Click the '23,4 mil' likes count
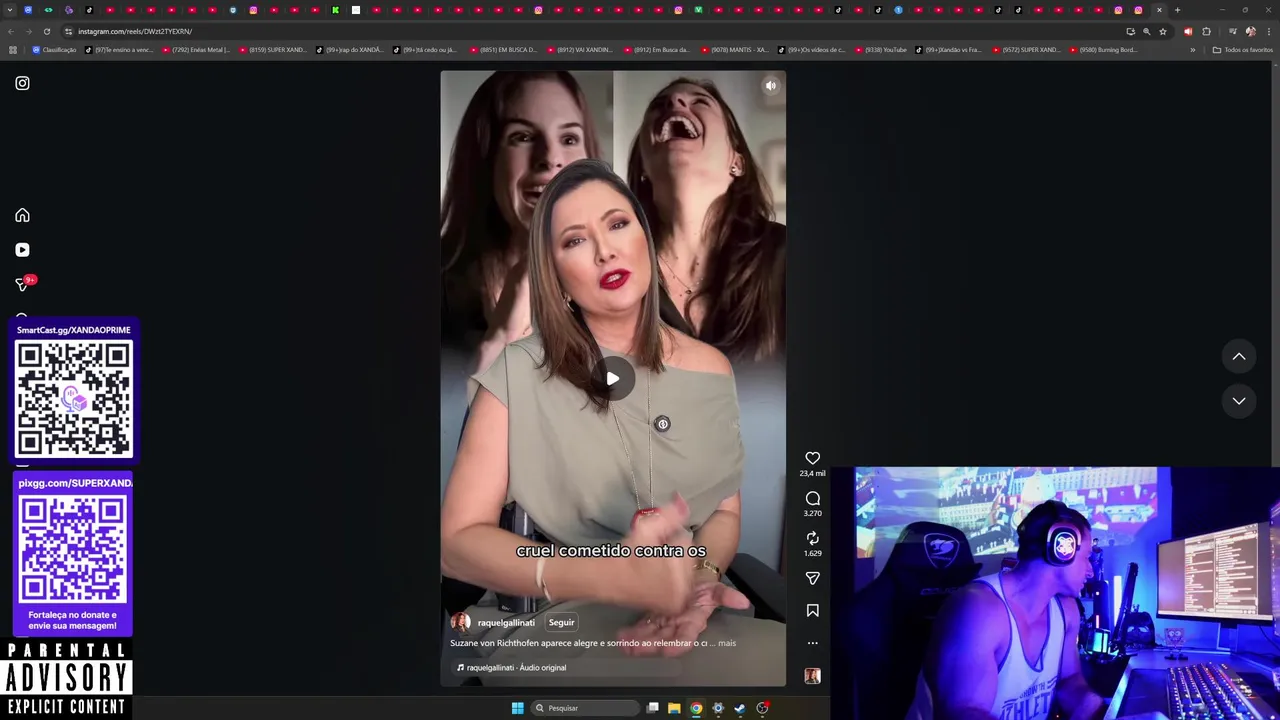 click(813, 473)
